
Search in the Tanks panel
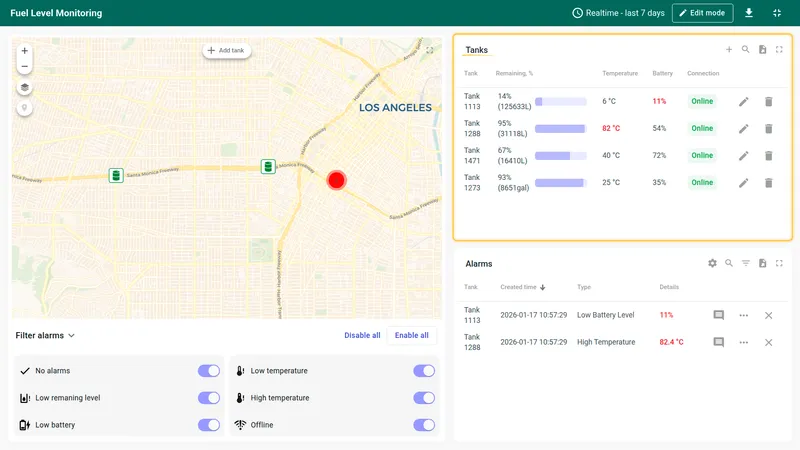point(745,49)
